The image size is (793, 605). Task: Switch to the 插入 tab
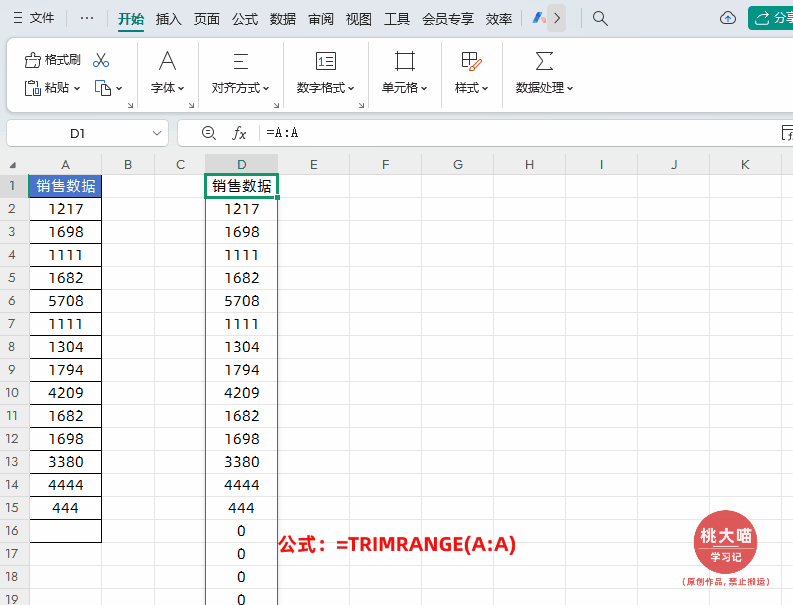[168, 19]
